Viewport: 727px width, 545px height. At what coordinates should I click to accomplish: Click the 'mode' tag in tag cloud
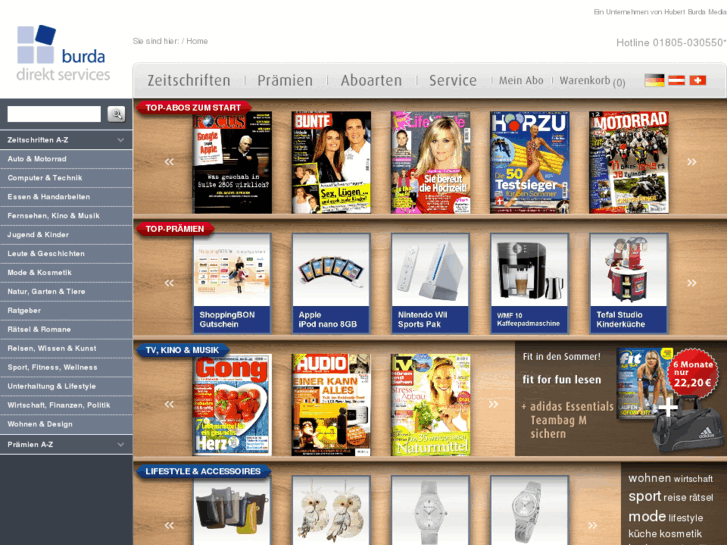[x=647, y=516]
